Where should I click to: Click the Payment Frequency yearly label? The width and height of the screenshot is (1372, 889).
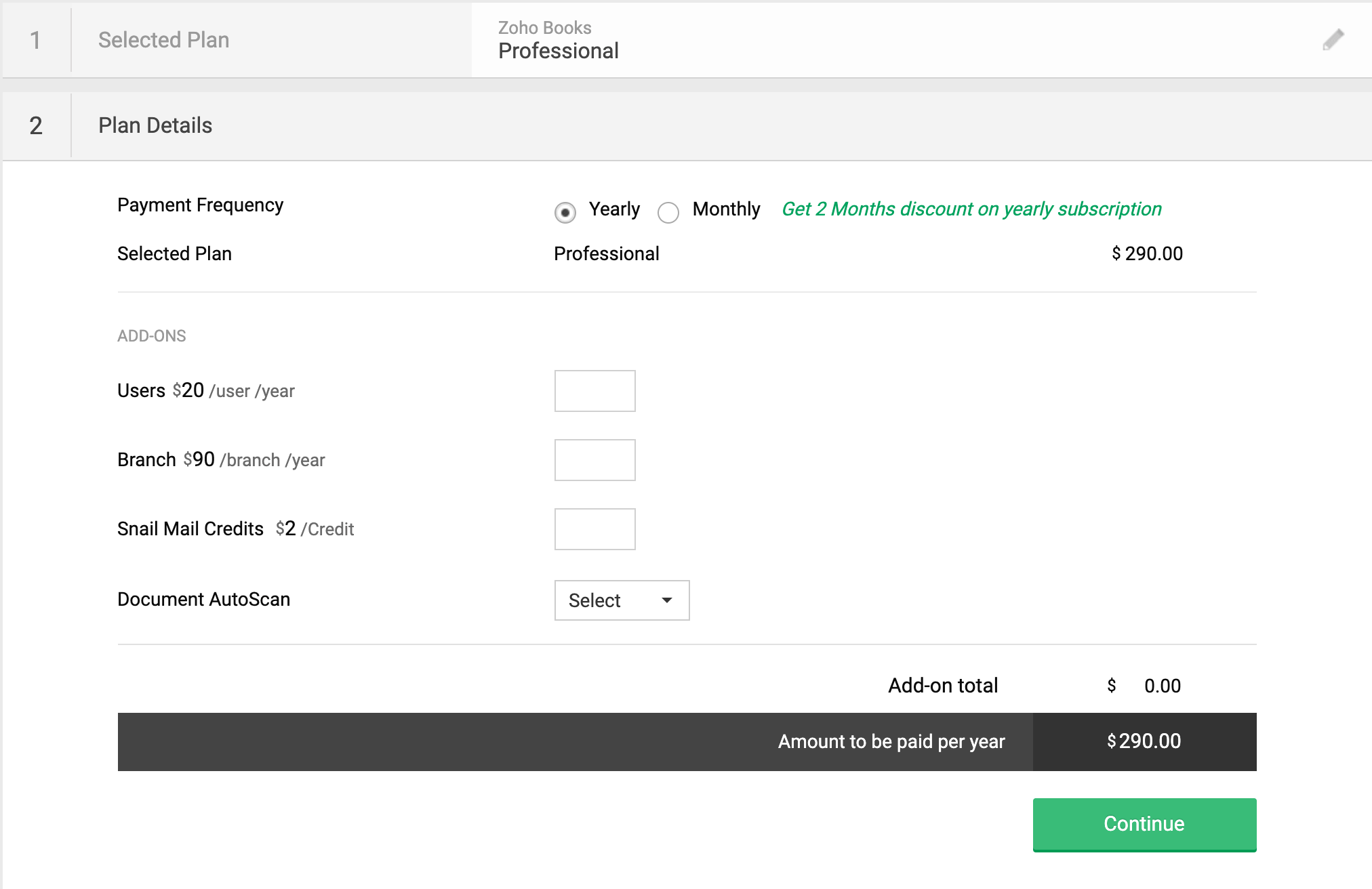(x=615, y=209)
